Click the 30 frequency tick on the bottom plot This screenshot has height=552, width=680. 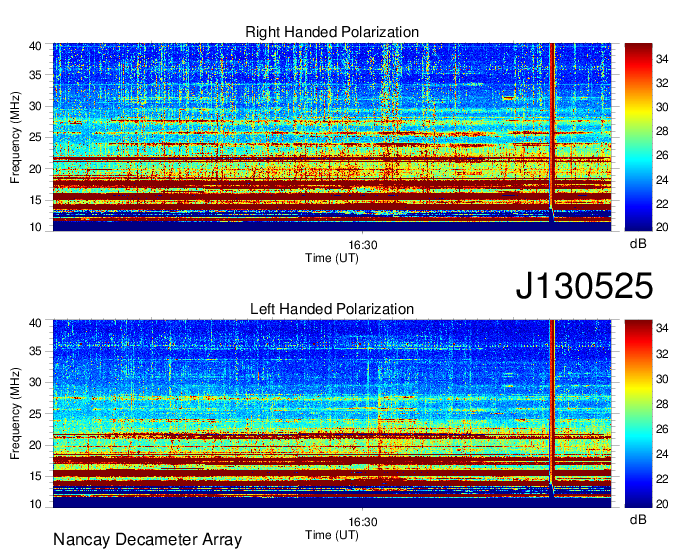(36, 382)
